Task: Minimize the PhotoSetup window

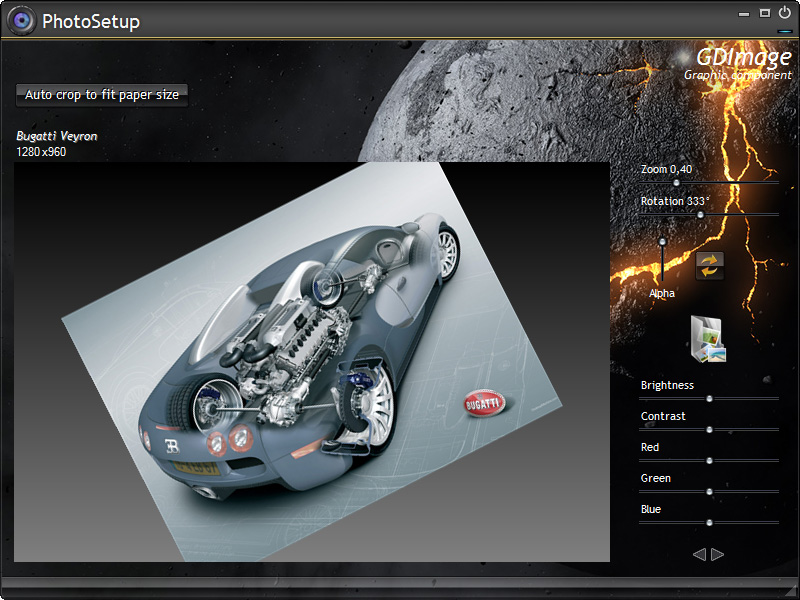Action: 744,14
